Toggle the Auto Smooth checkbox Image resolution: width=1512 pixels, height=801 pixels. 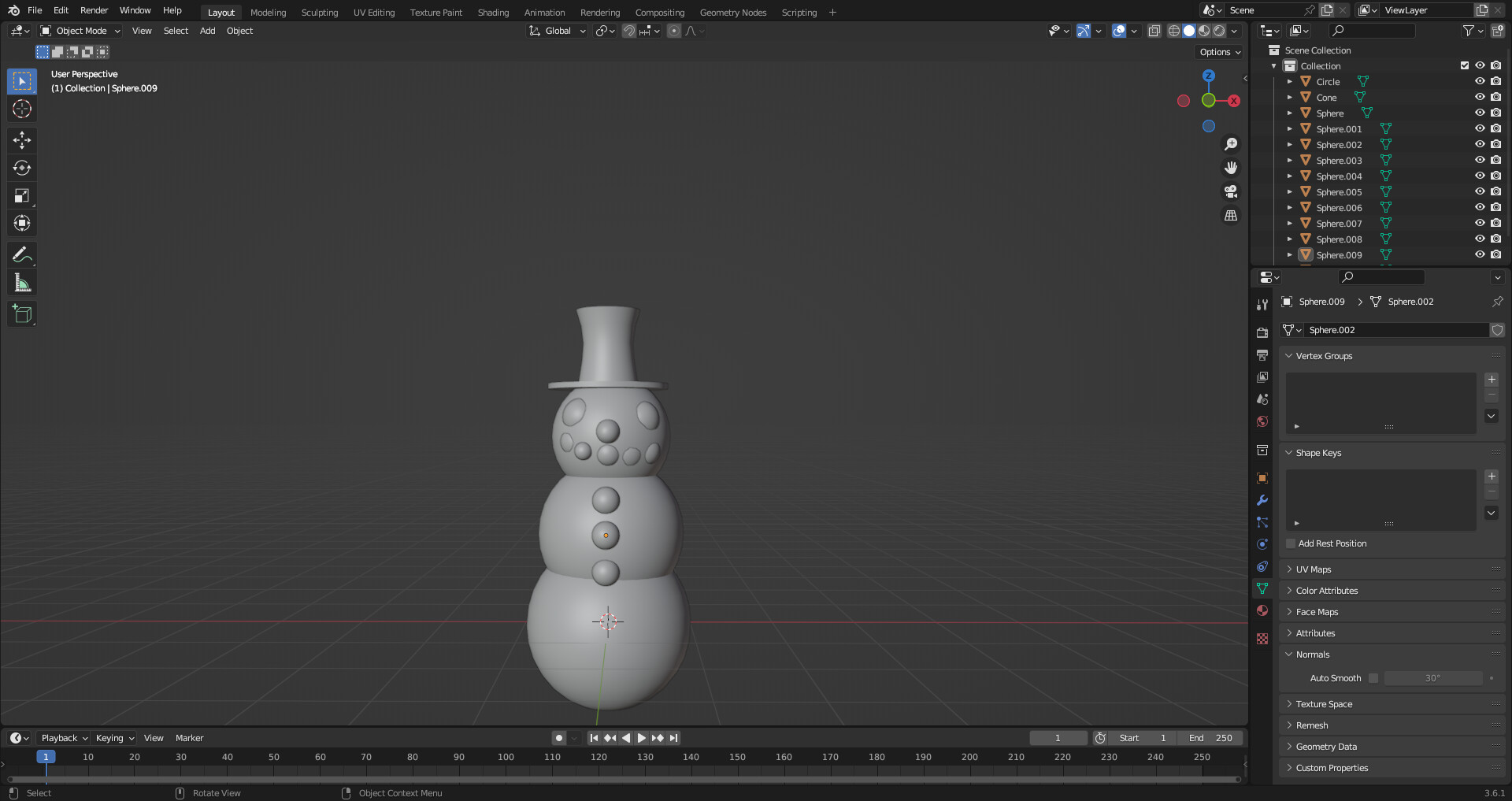[x=1373, y=677]
